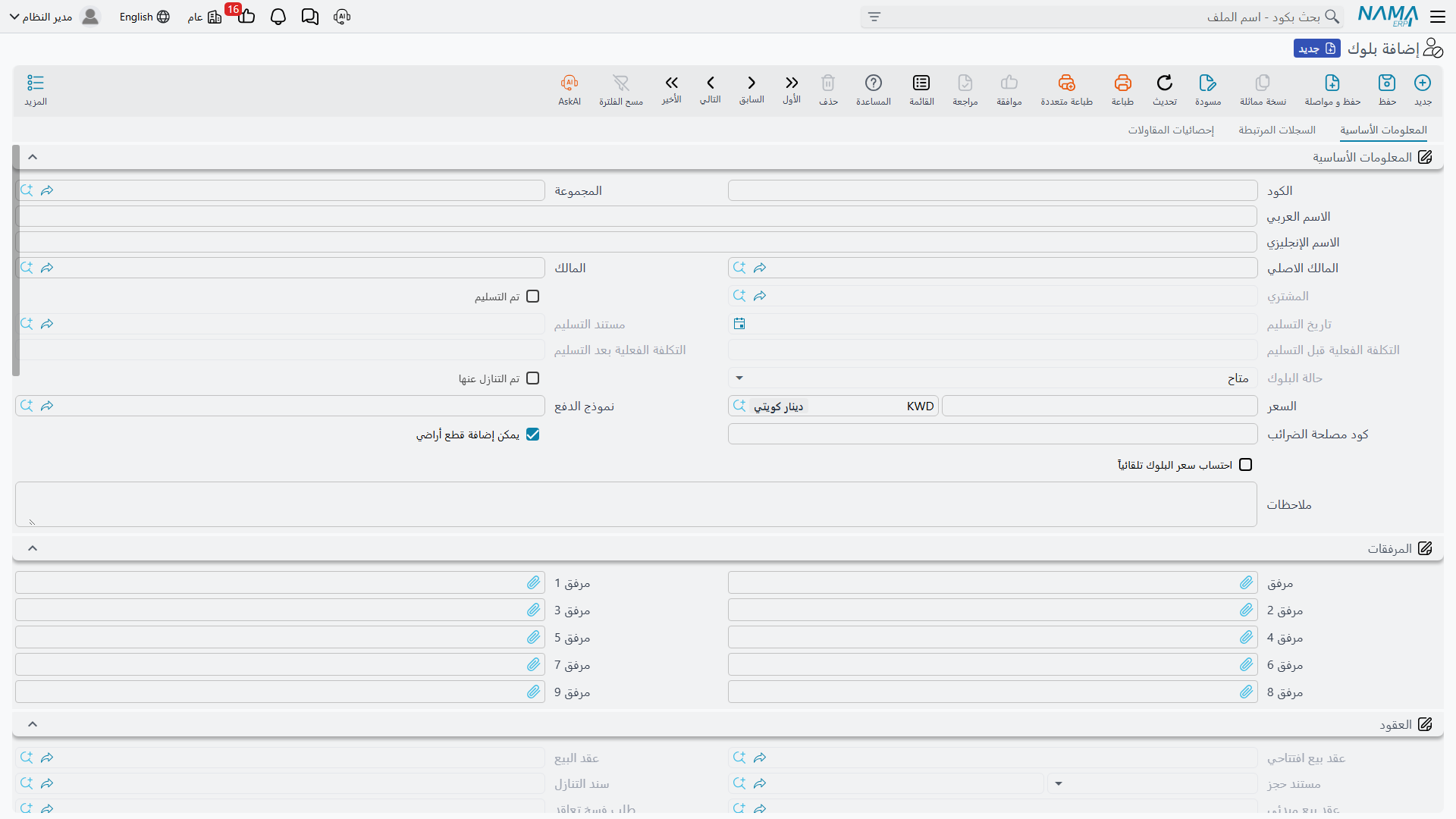This screenshot has width=1456, height=819.
Task: Collapse the المعلومات الأساسية section
Action: [33, 157]
